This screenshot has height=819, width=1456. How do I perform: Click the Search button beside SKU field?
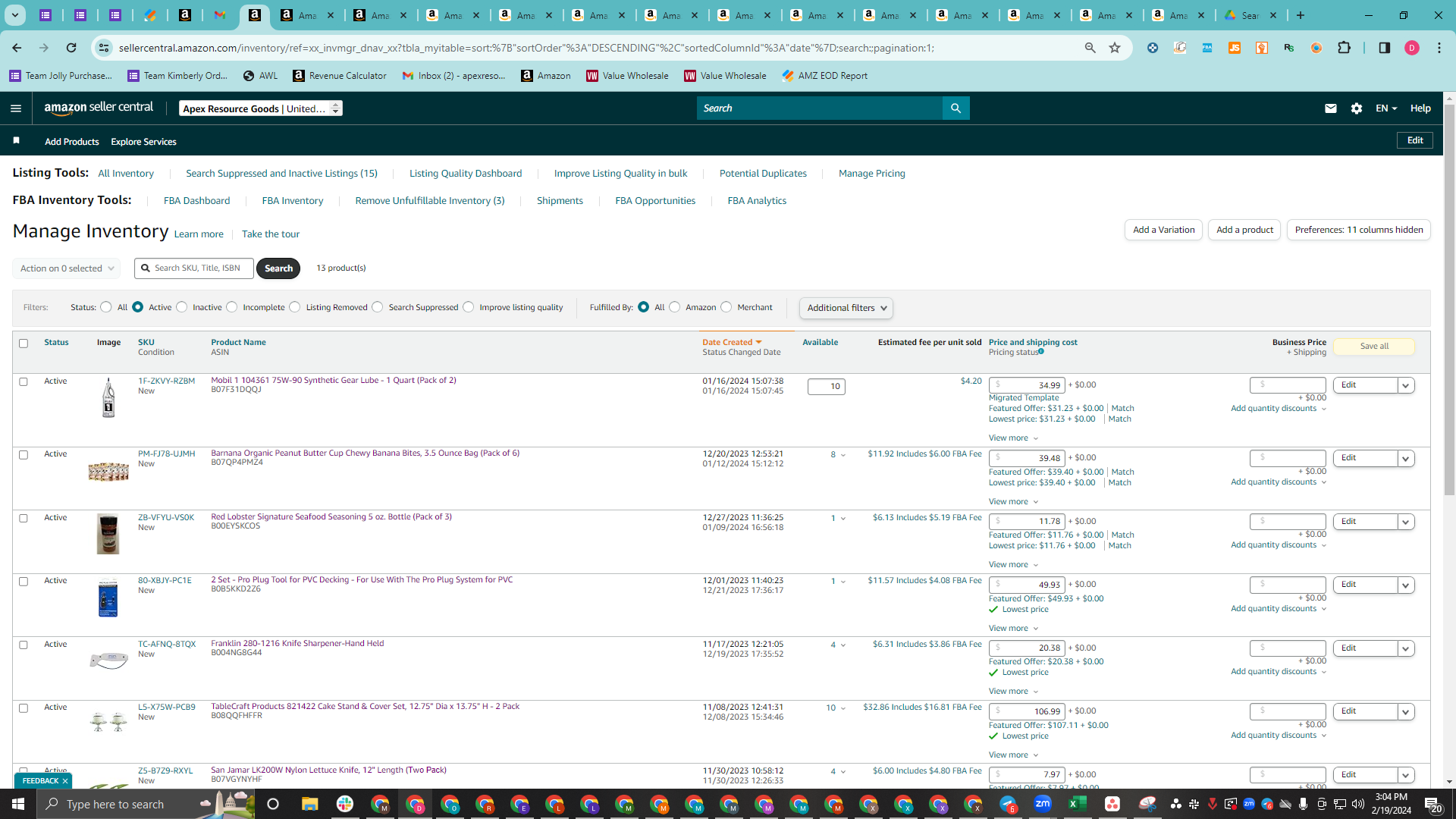coord(278,268)
